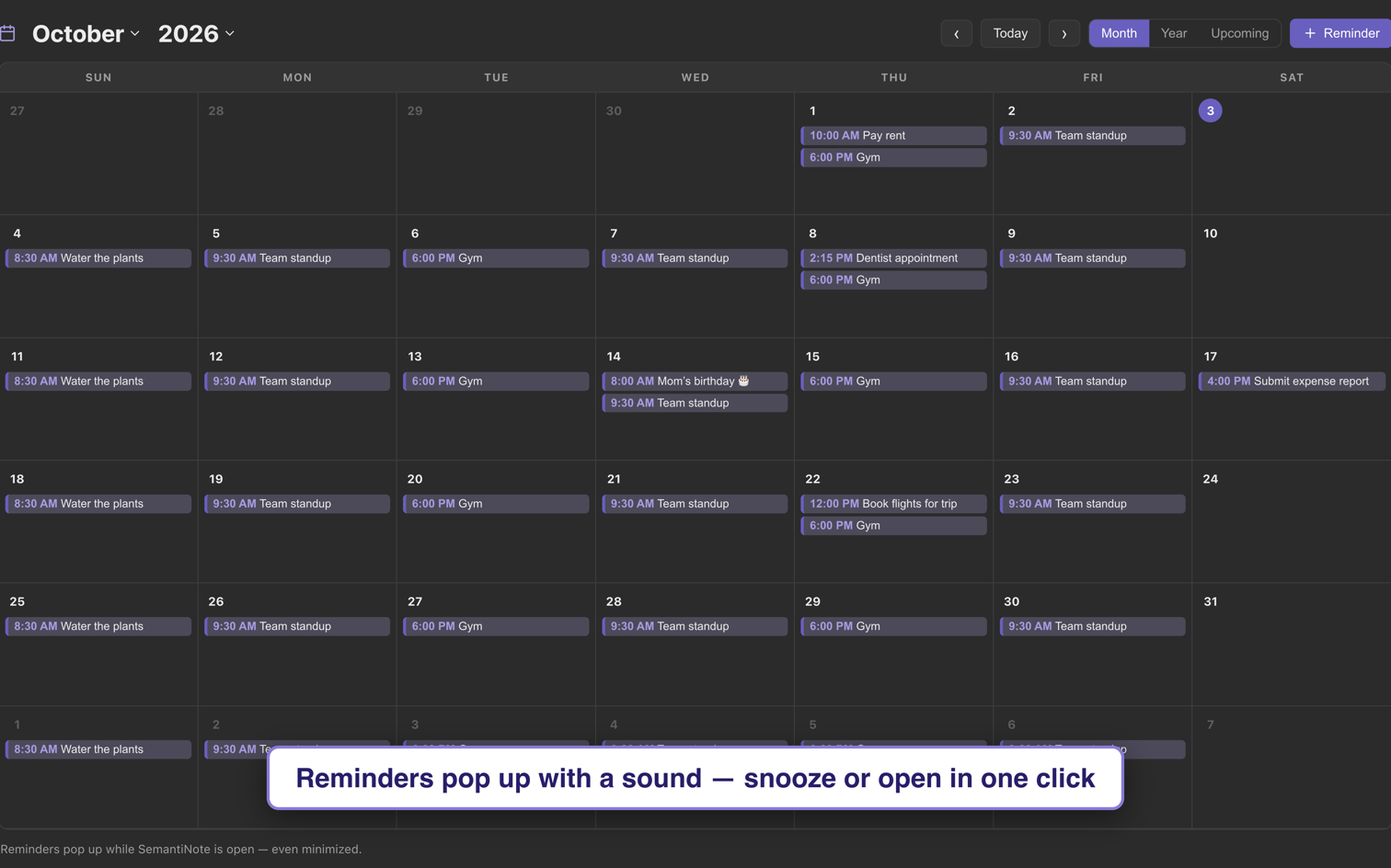Viewport: 1391px width, 868px height.
Task: Open Team standup on October 23
Action: point(1093,504)
